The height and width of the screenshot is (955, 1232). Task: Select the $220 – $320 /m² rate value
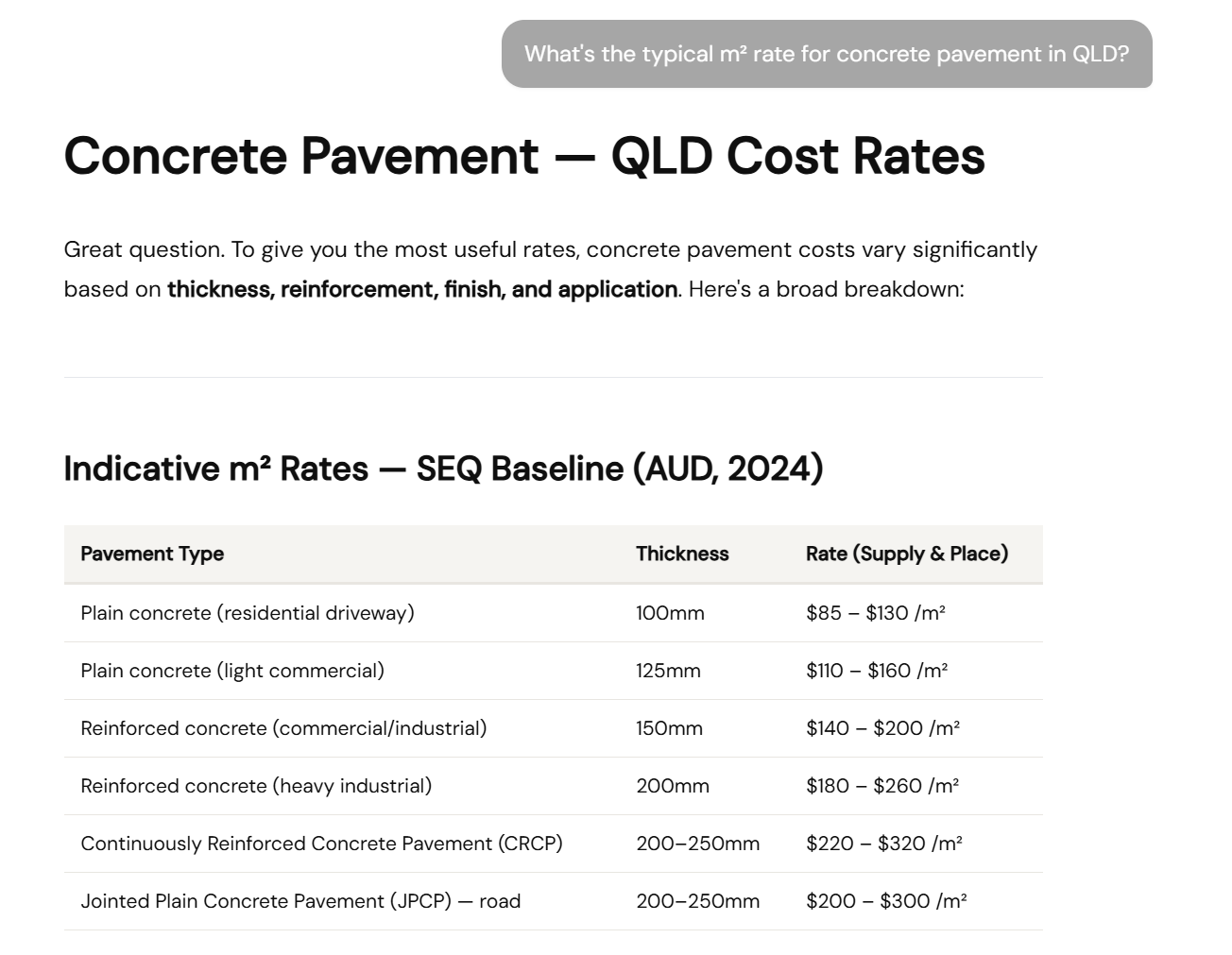[885, 844]
